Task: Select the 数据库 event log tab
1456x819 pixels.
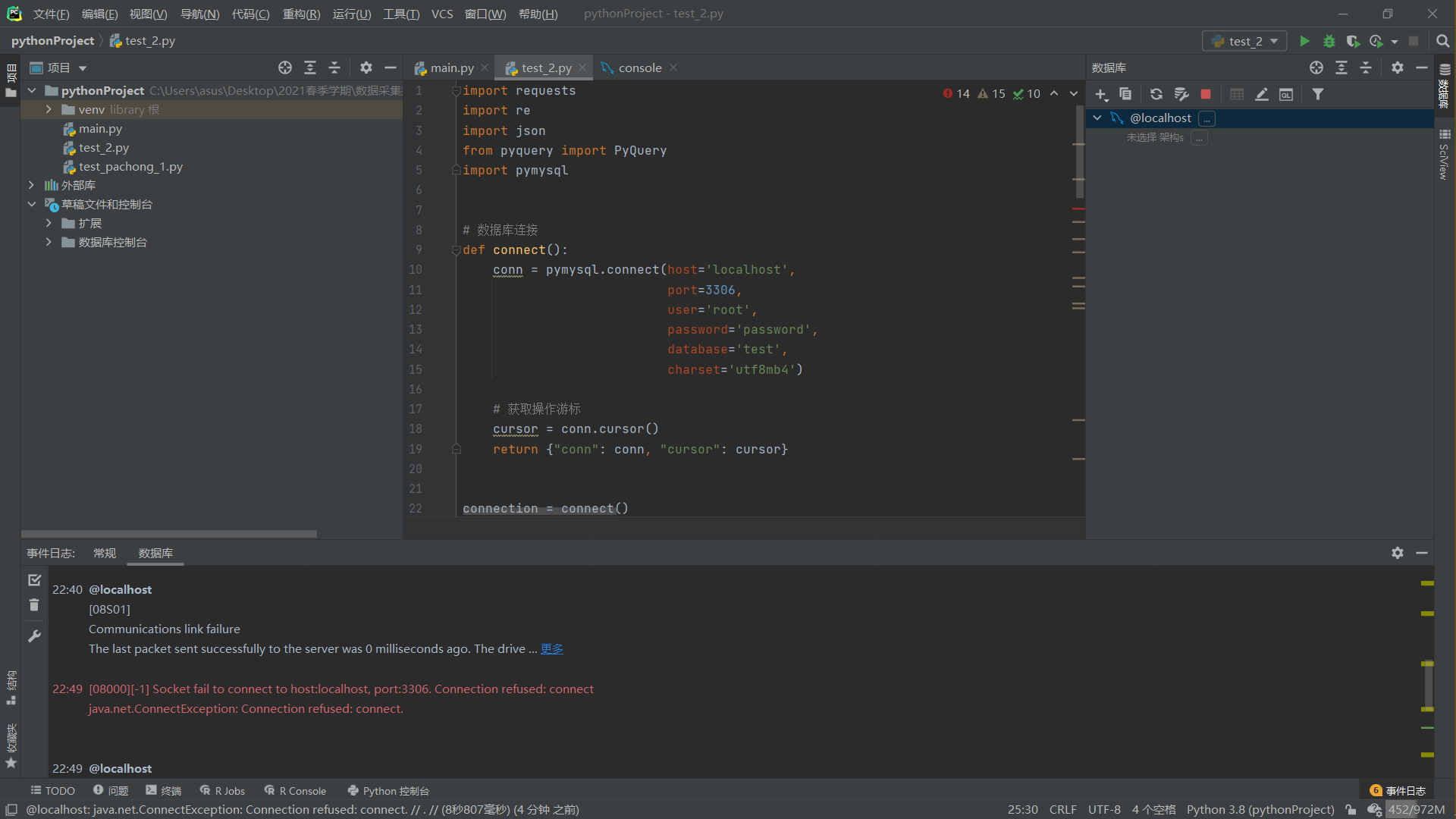Action: click(155, 553)
